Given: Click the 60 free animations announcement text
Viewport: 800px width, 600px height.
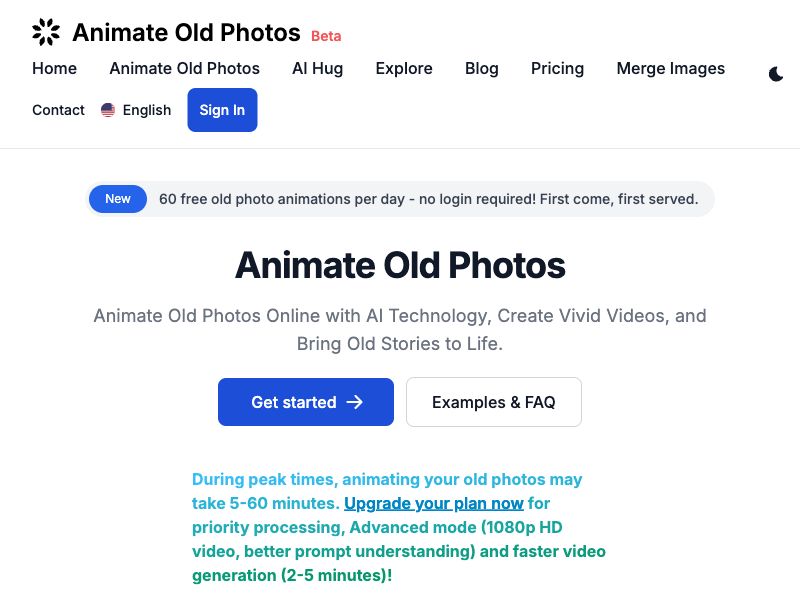Looking at the screenshot, I should click(428, 199).
